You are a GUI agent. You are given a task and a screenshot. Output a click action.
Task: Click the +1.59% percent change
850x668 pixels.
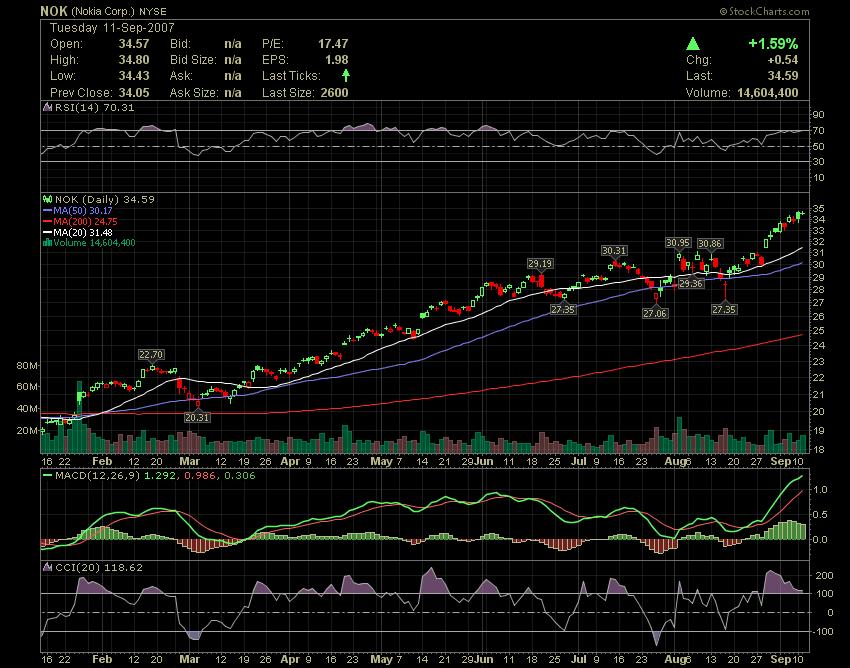pyautogui.click(x=774, y=44)
